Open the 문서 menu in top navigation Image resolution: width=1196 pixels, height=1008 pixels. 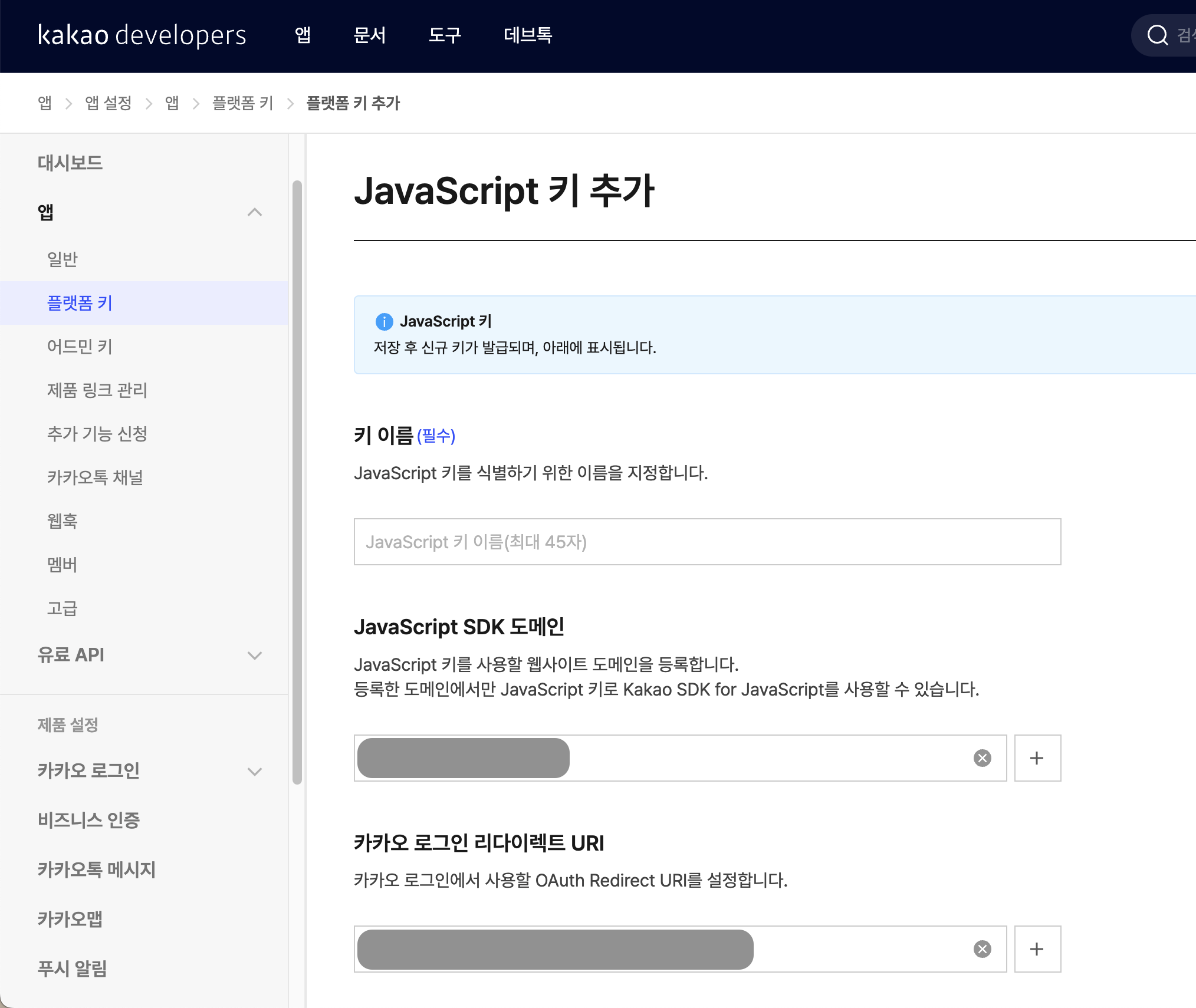tap(370, 35)
